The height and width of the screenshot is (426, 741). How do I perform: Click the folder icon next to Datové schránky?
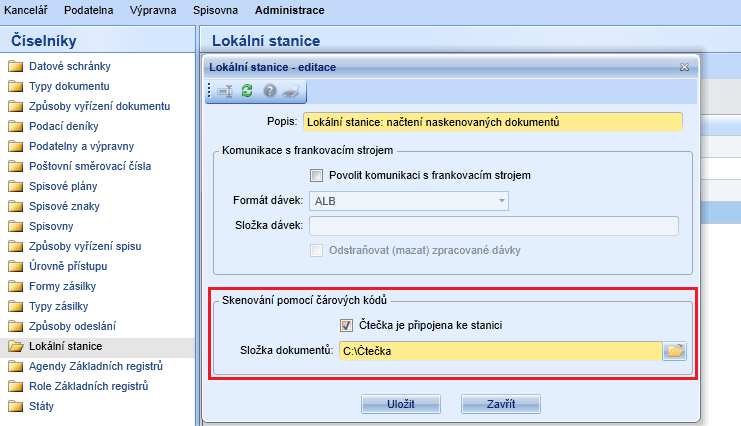pos(16,66)
